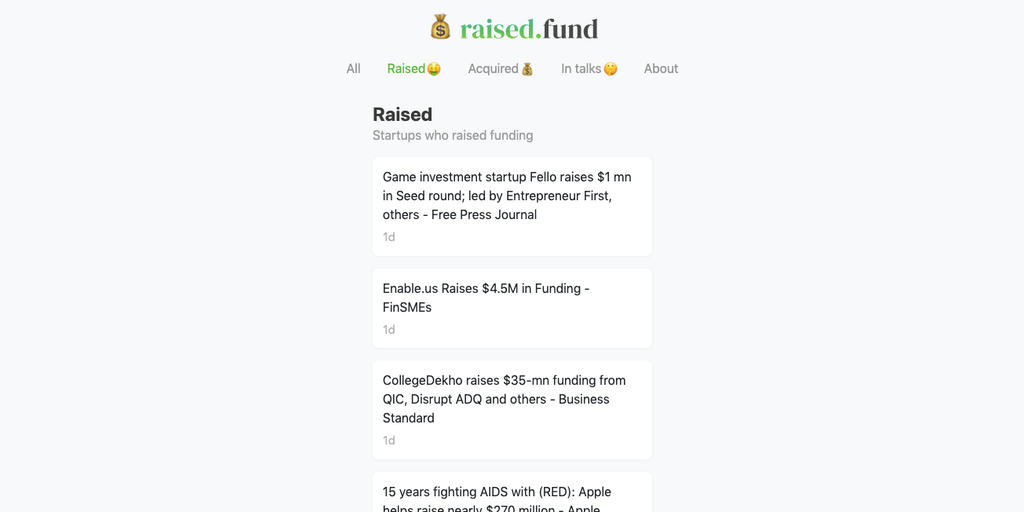Open the All tab

pos(353,69)
